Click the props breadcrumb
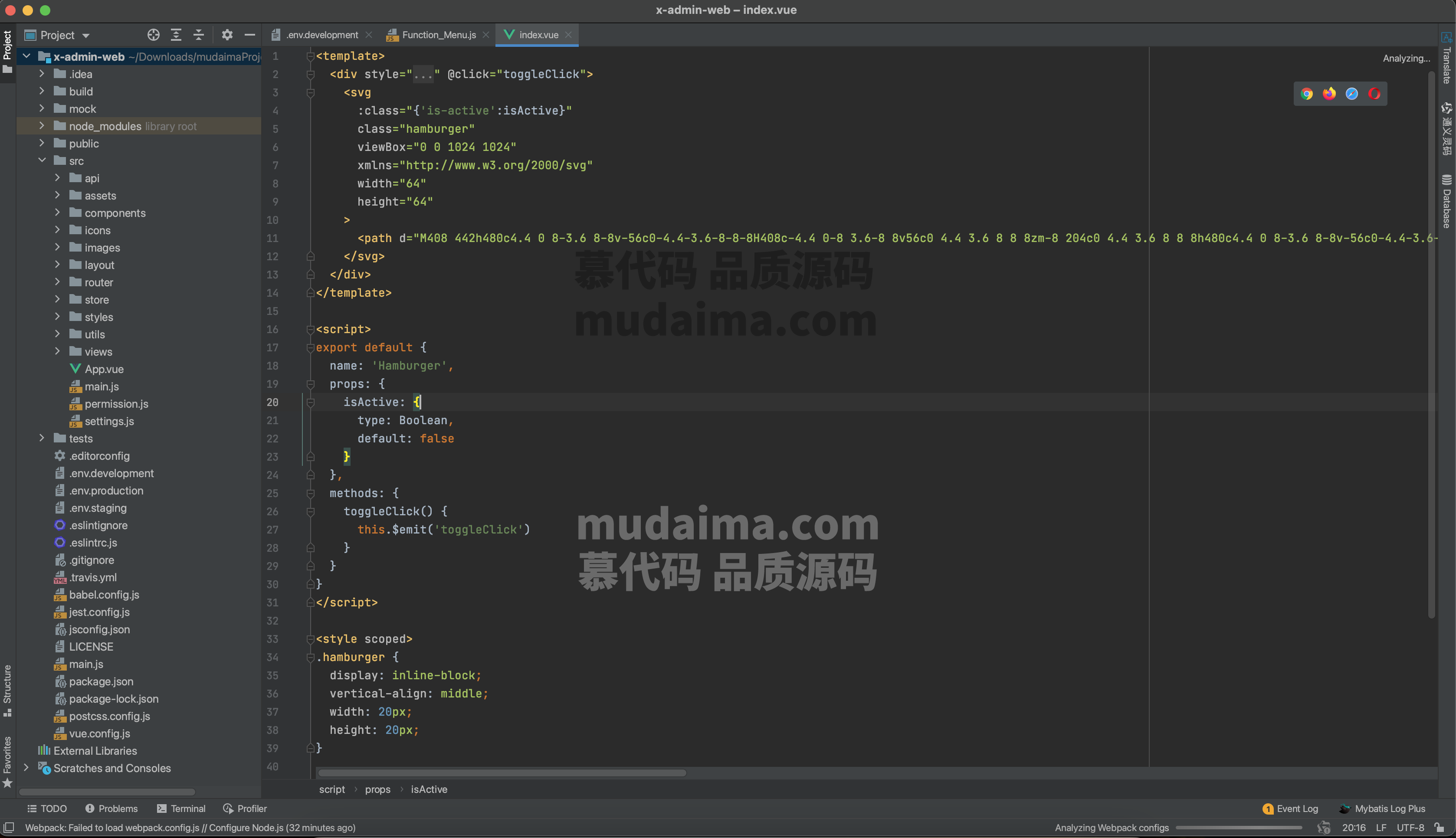The height and width of the screenshot is (838, 1456). pos(377,790)
